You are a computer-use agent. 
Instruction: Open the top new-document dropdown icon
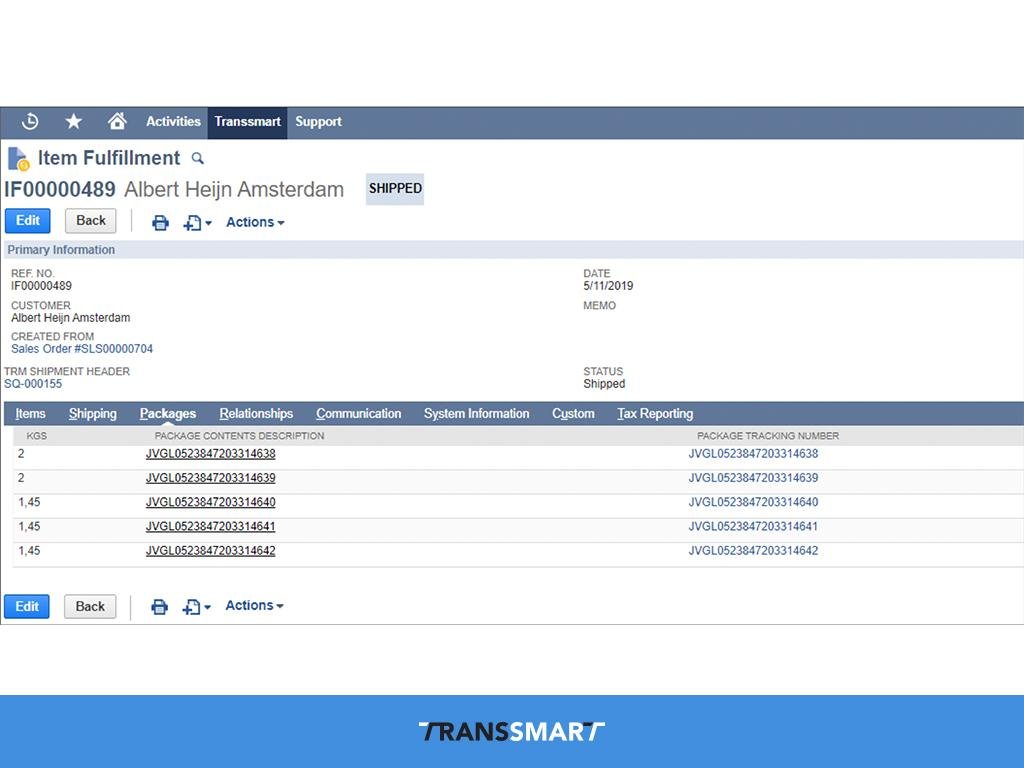tap(197, 223)
